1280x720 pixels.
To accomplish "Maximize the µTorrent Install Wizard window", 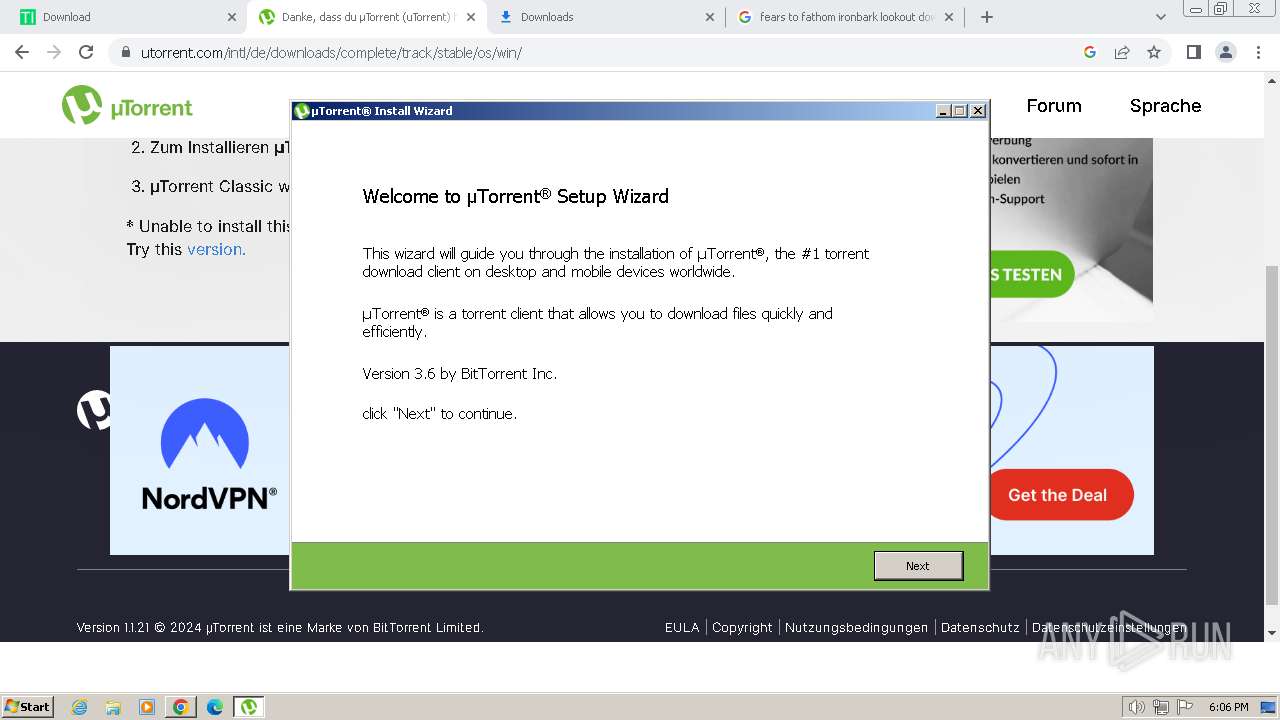I will click(960, 111).
